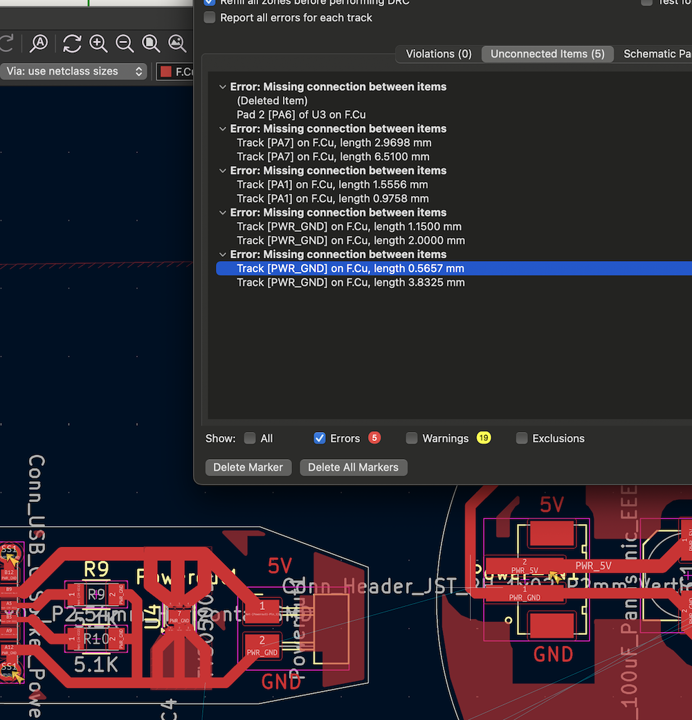692x720 pixels.
Task: Enable the Exclusions filter checkbox
Action: (x=522, y=438)
